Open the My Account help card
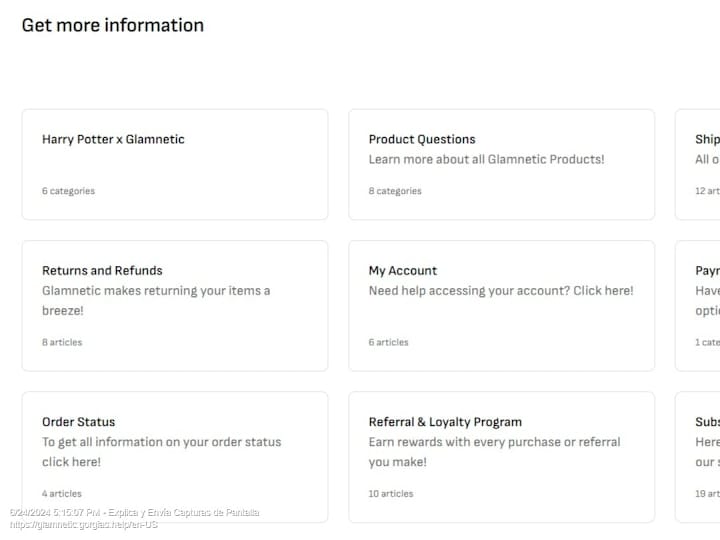 click(501, 306)
